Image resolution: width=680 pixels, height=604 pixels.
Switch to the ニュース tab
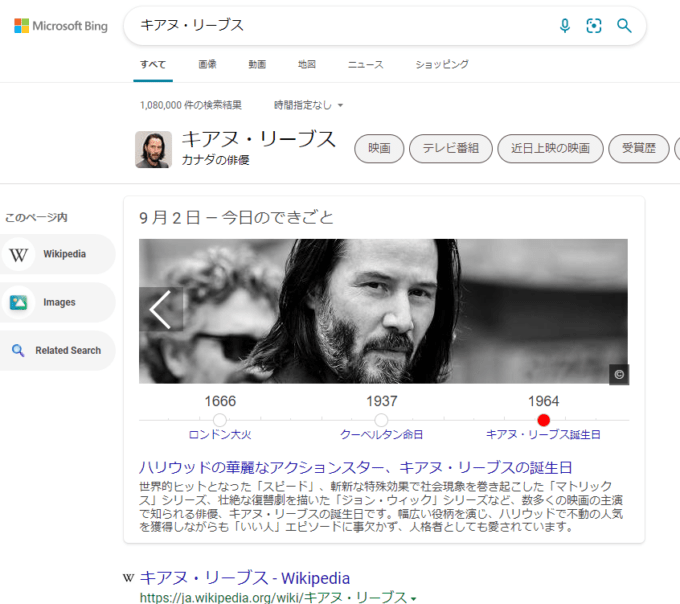click(365, 65)
